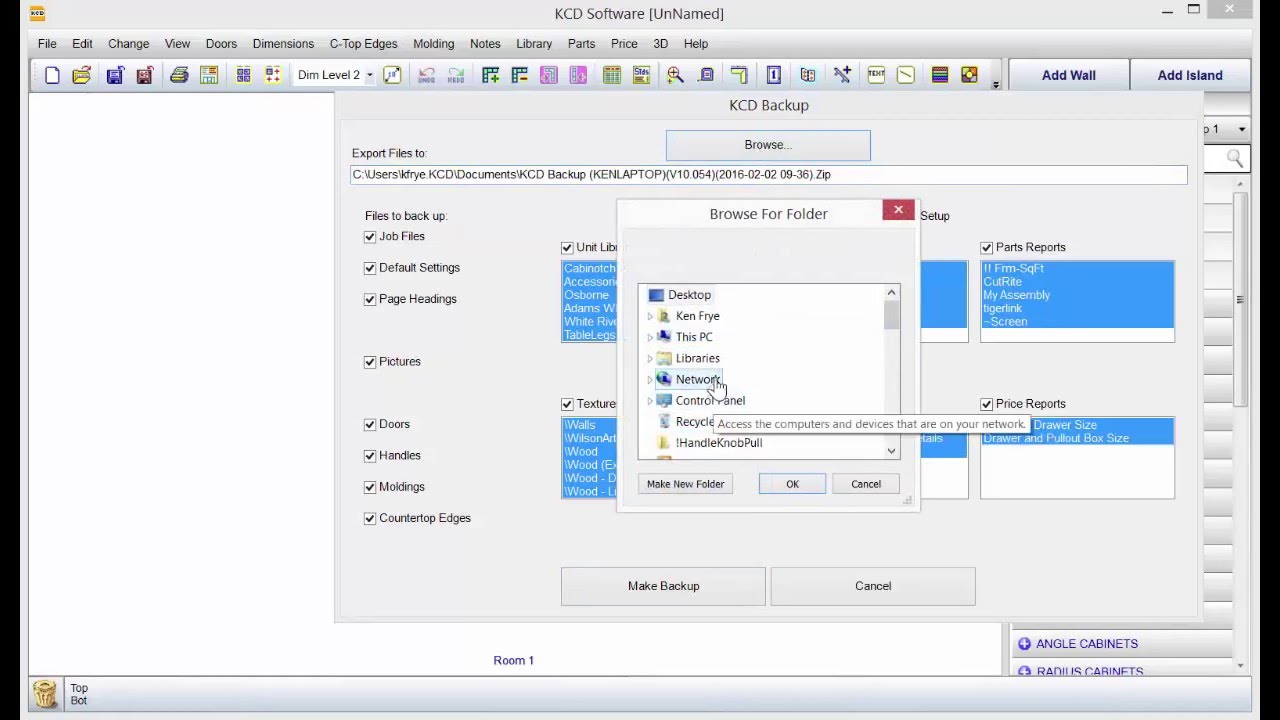The width and height of the screenshot is (1280, 720).
Task: Toggle the Parts Reports checkbox
Action: coord(987,247)
